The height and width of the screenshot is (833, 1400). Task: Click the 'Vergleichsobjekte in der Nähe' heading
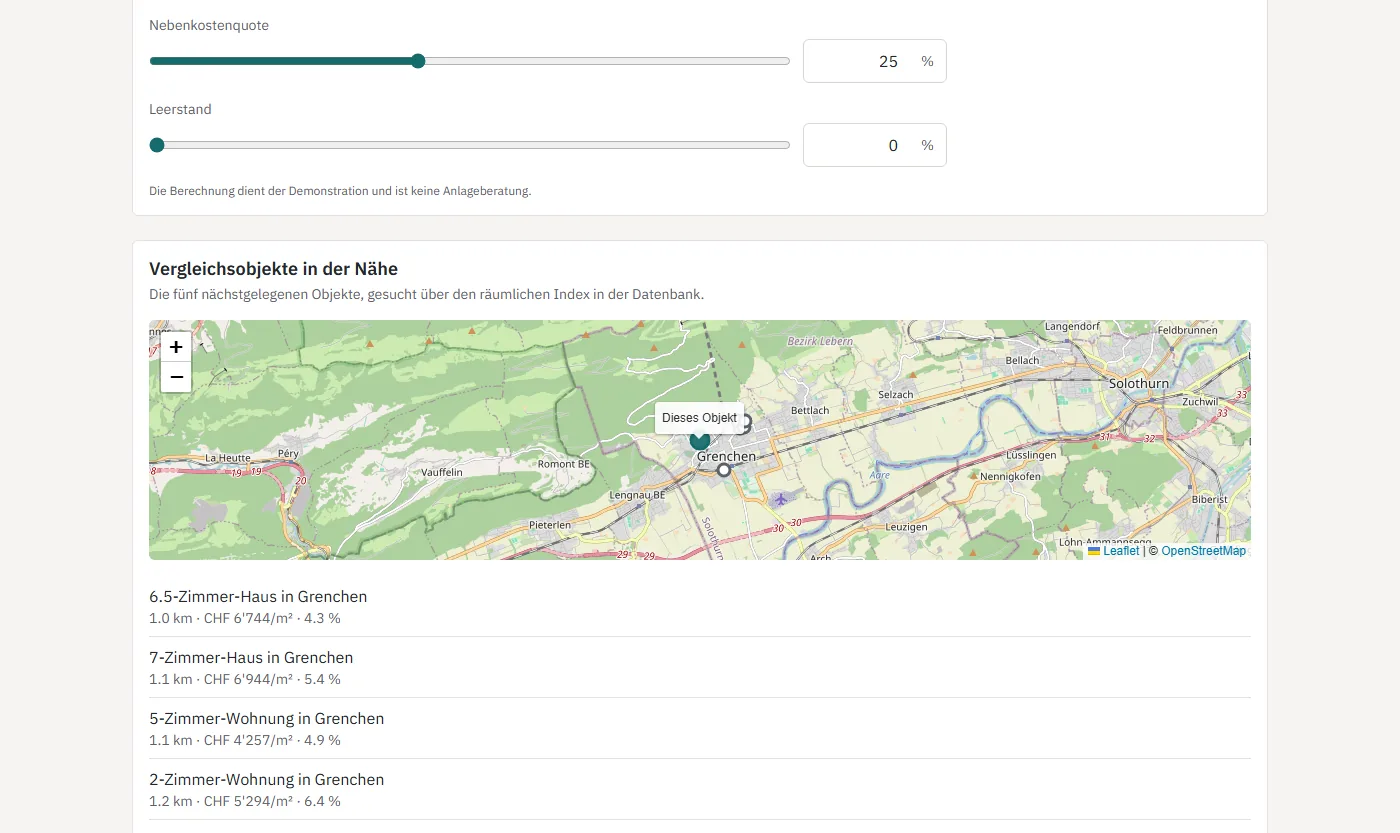point(273,269)
